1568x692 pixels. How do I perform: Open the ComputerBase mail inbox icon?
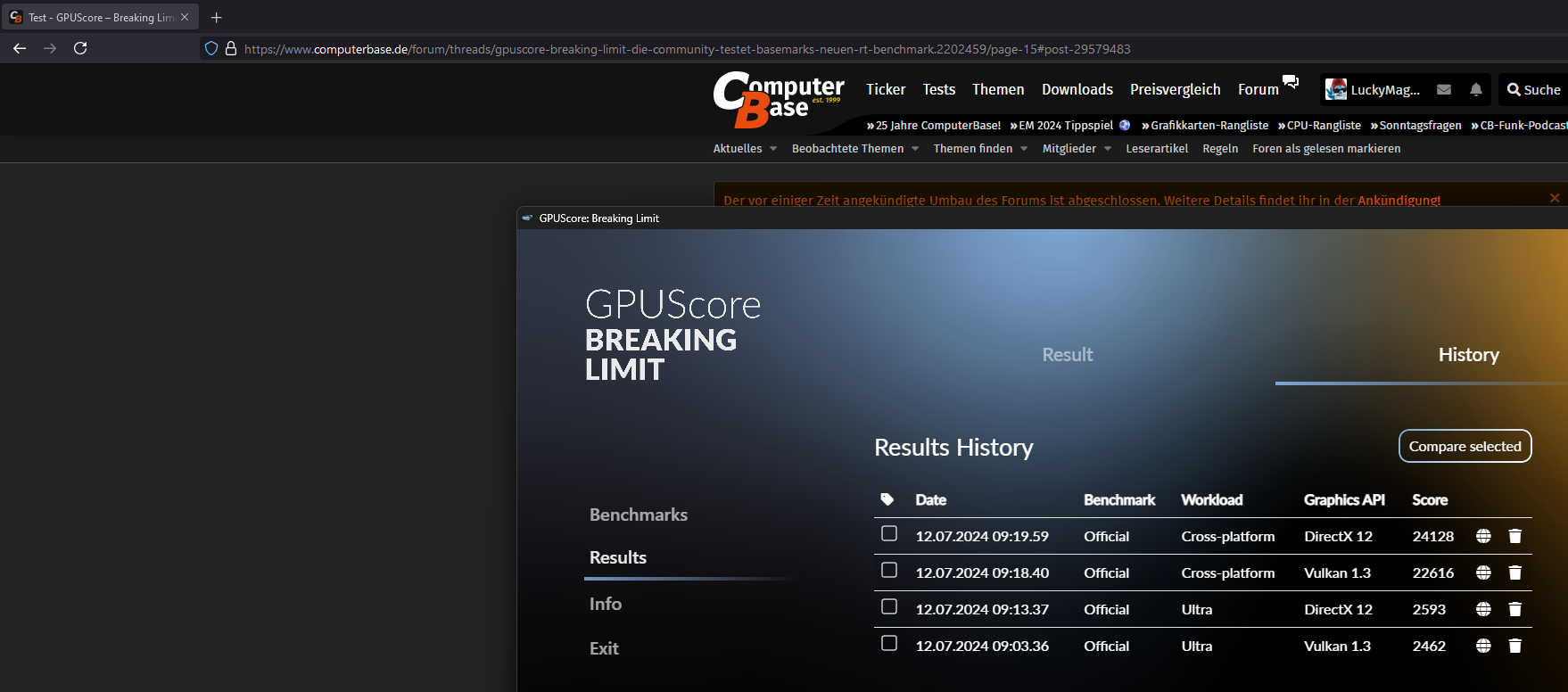click(x=1444, y=89)
